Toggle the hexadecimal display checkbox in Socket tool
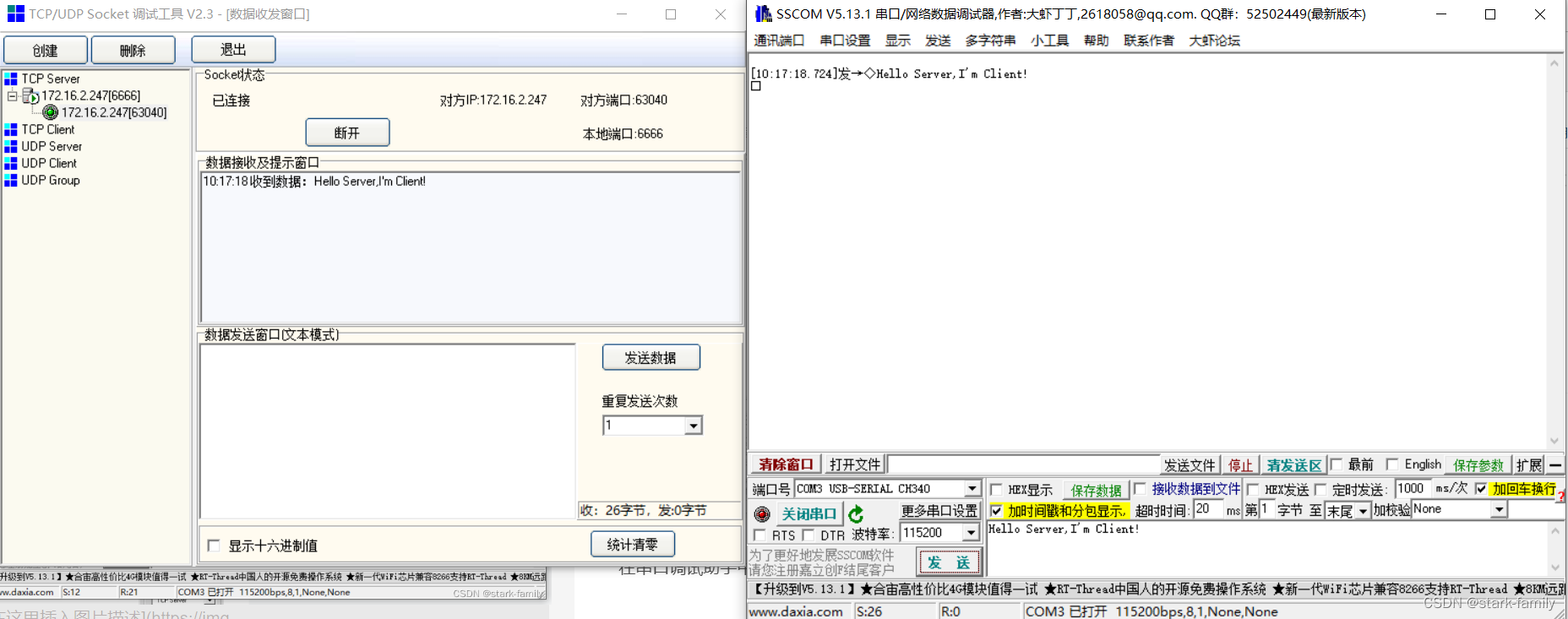1568x619 pixels. point(214,546)
